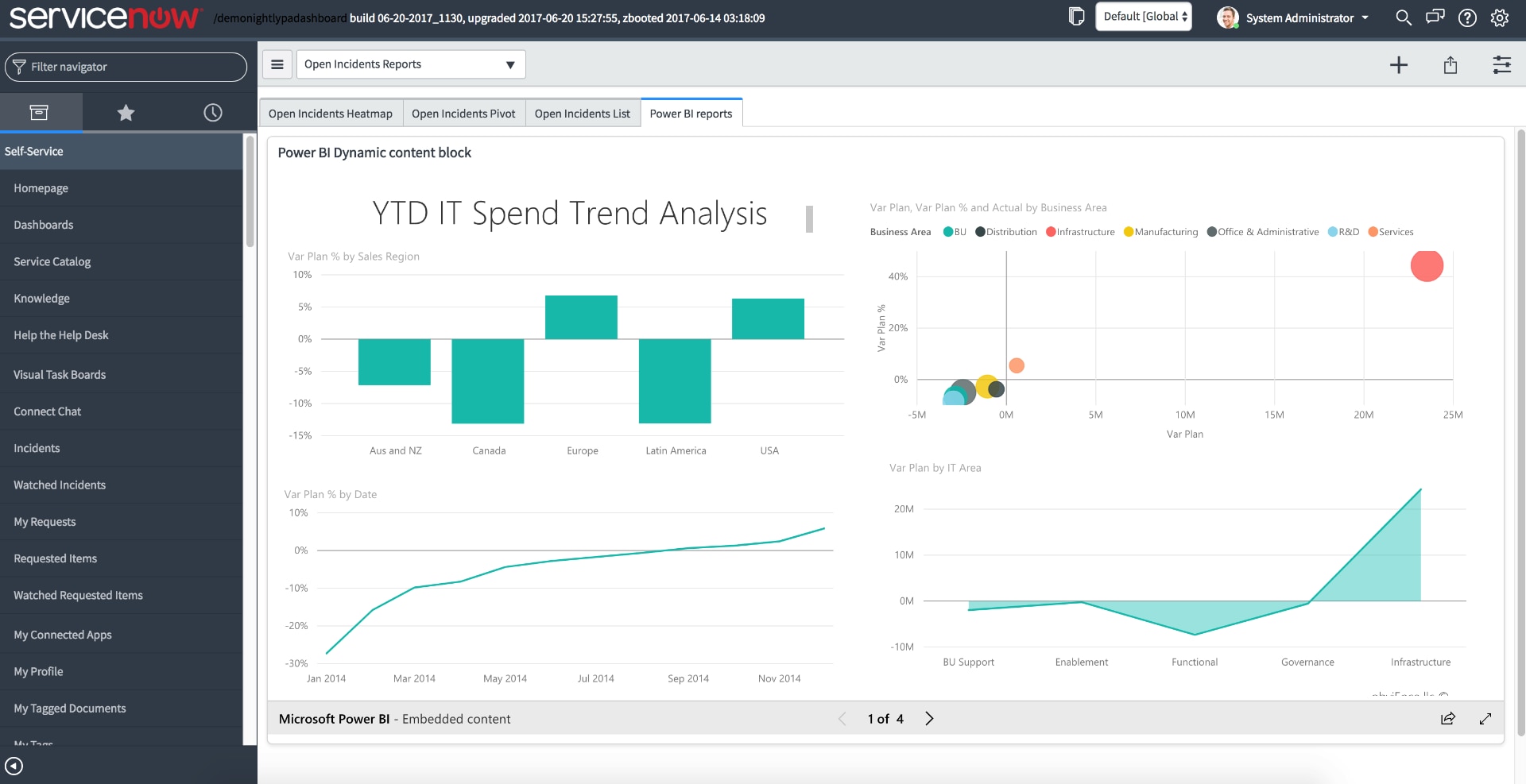Show favorites star tab in navigator
Viewport: 1526px width, 784px height.
point(126,113)
